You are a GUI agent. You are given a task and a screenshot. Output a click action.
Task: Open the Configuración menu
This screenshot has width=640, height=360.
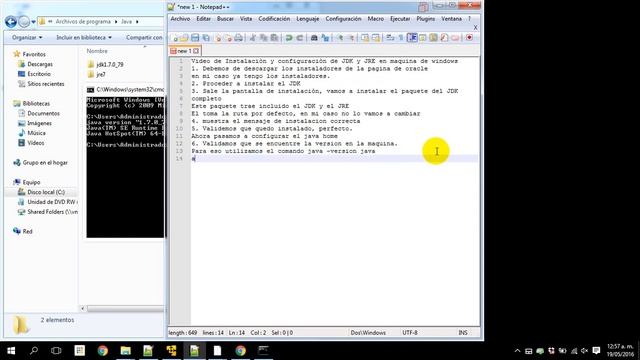[343, 19]
